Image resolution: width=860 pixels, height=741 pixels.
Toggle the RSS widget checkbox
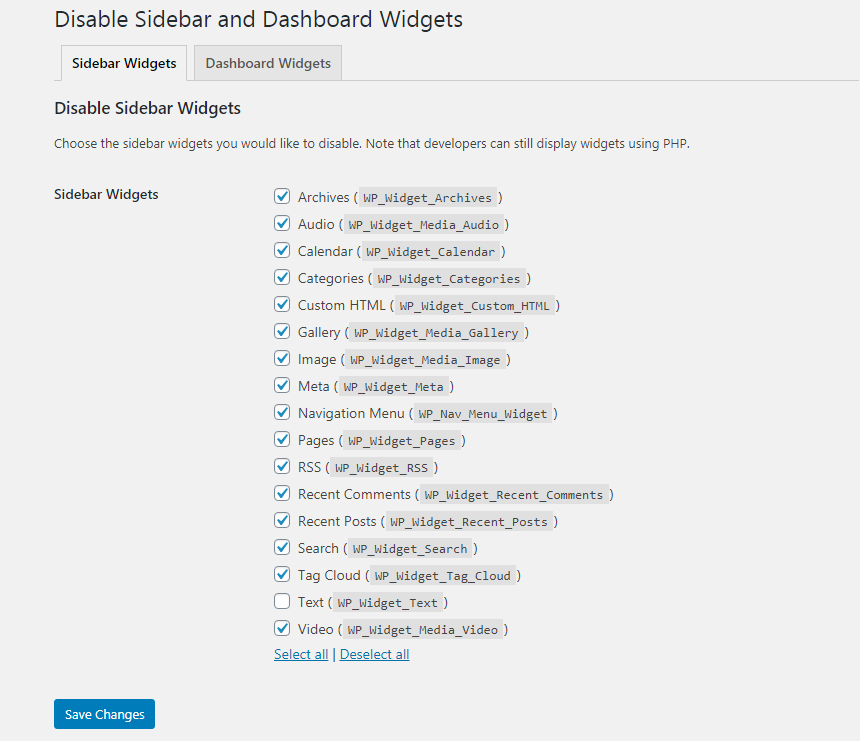282,467
